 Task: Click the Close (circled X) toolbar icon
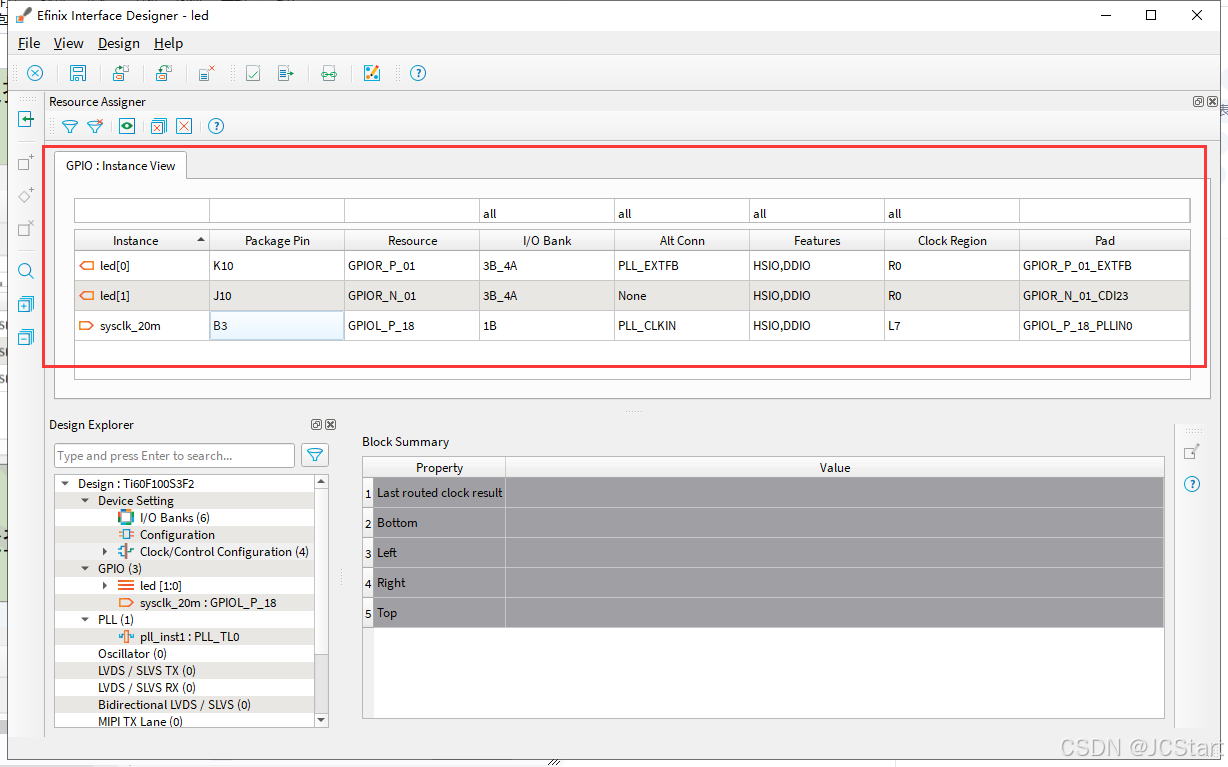[x=35, y=73]
